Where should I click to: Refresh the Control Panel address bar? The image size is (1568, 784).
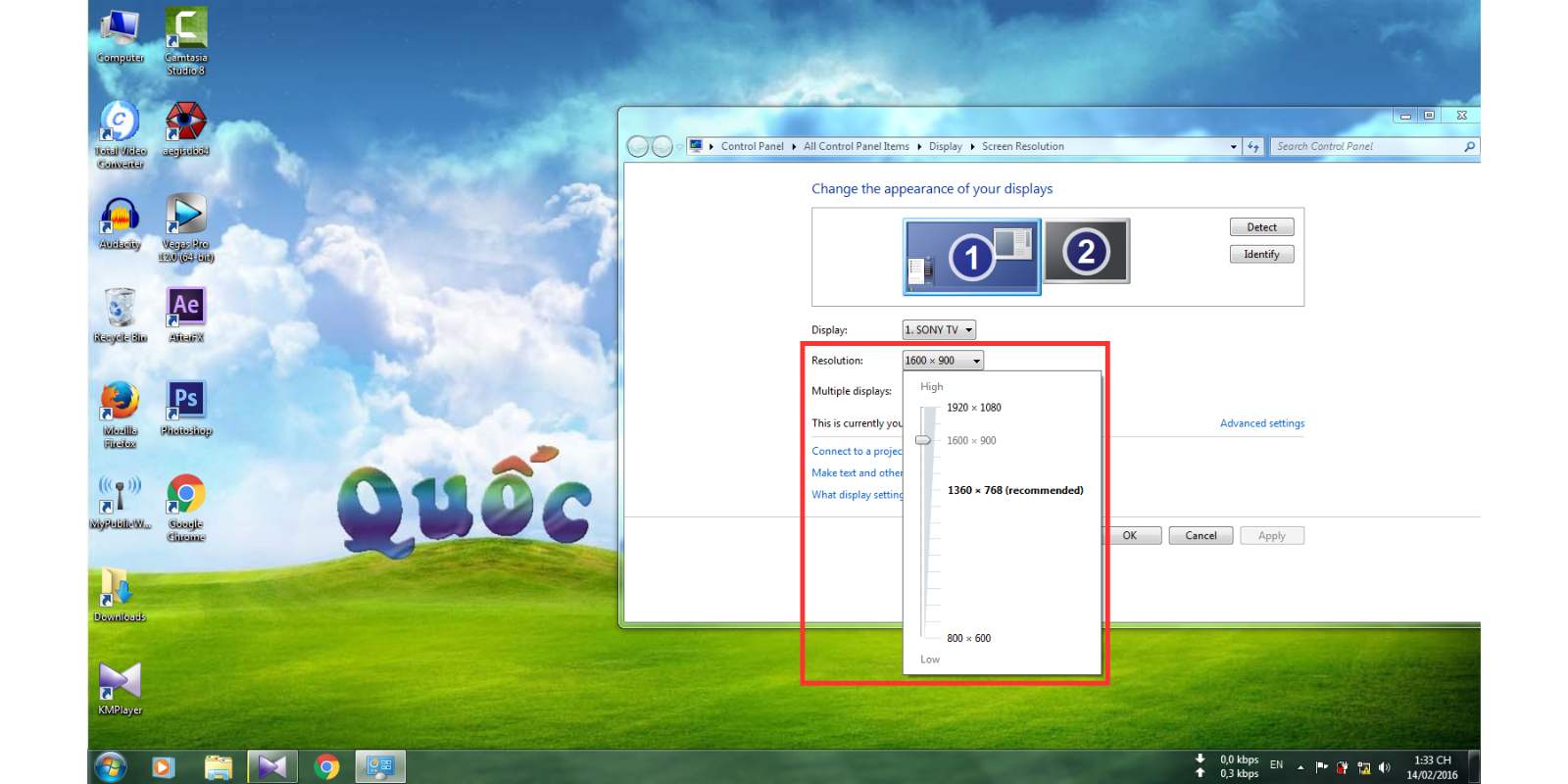coord(1253,146)
